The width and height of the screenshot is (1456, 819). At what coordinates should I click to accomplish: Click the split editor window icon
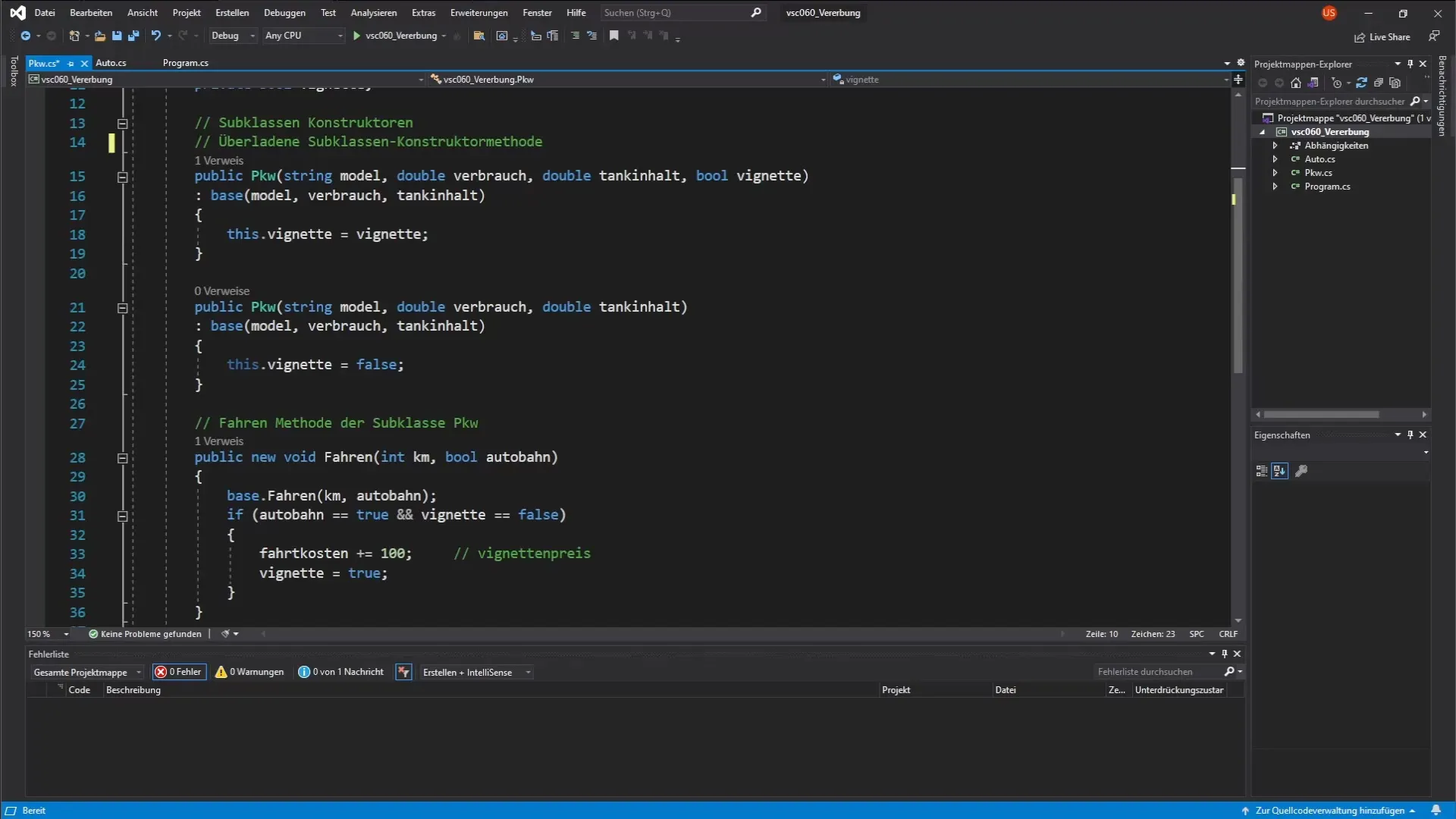pyautogui.click(x=1238, y=79)
